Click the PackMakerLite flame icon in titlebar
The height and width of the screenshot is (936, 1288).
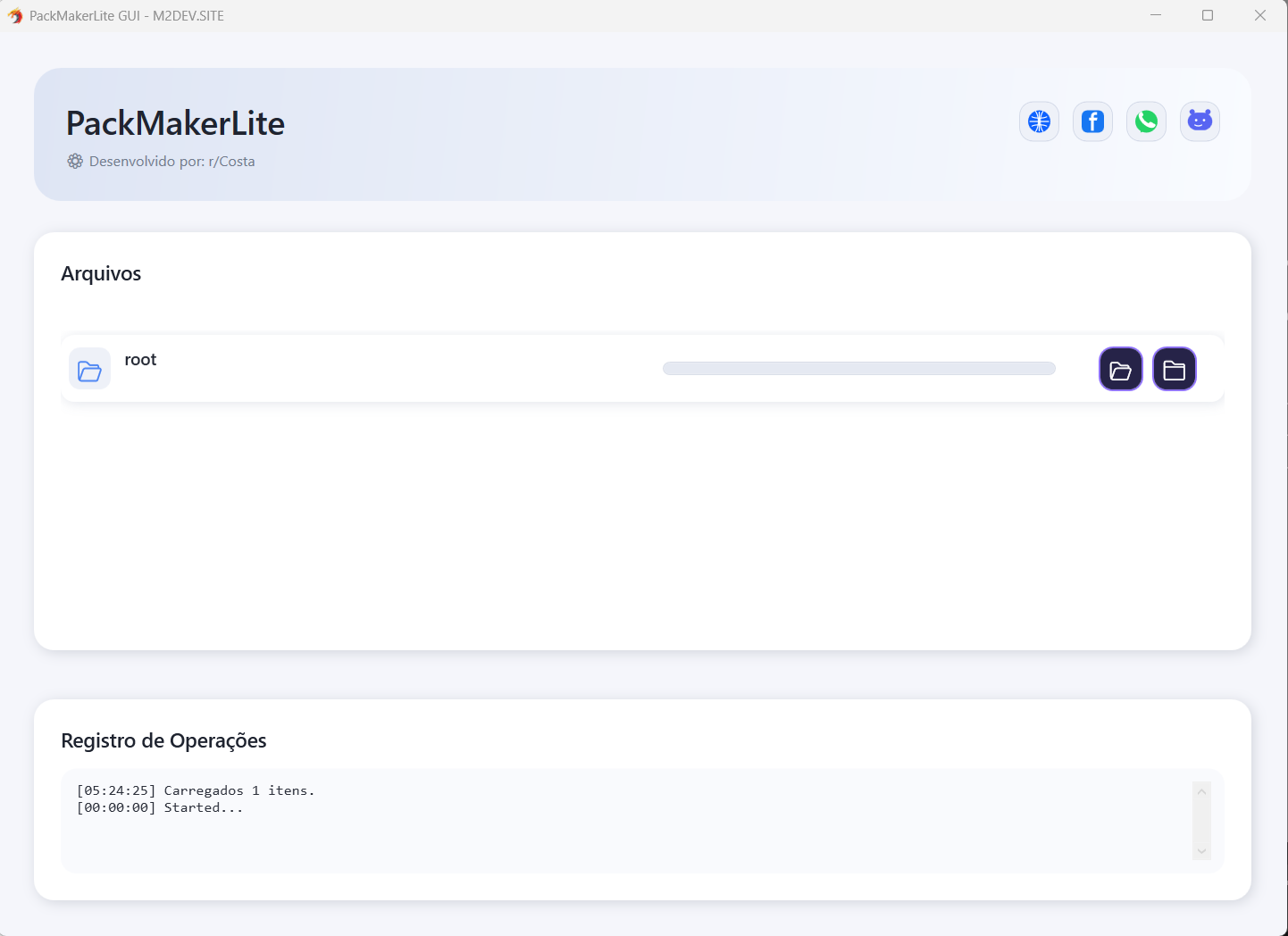15,15
